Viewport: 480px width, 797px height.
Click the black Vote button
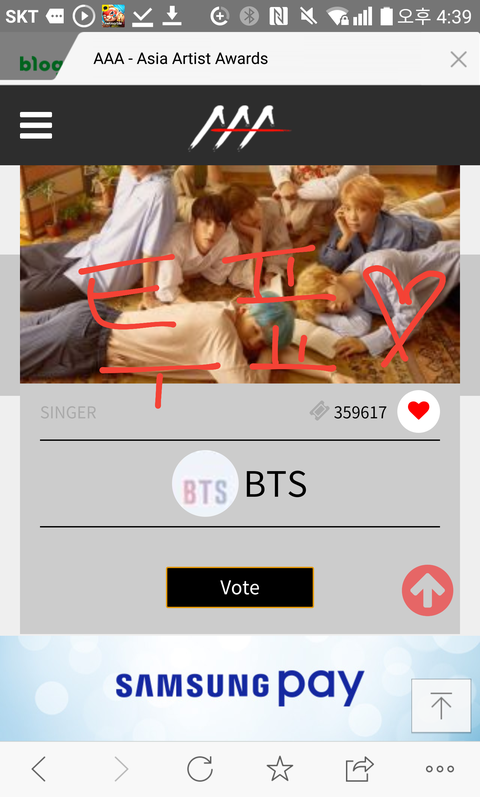(239, 587)
